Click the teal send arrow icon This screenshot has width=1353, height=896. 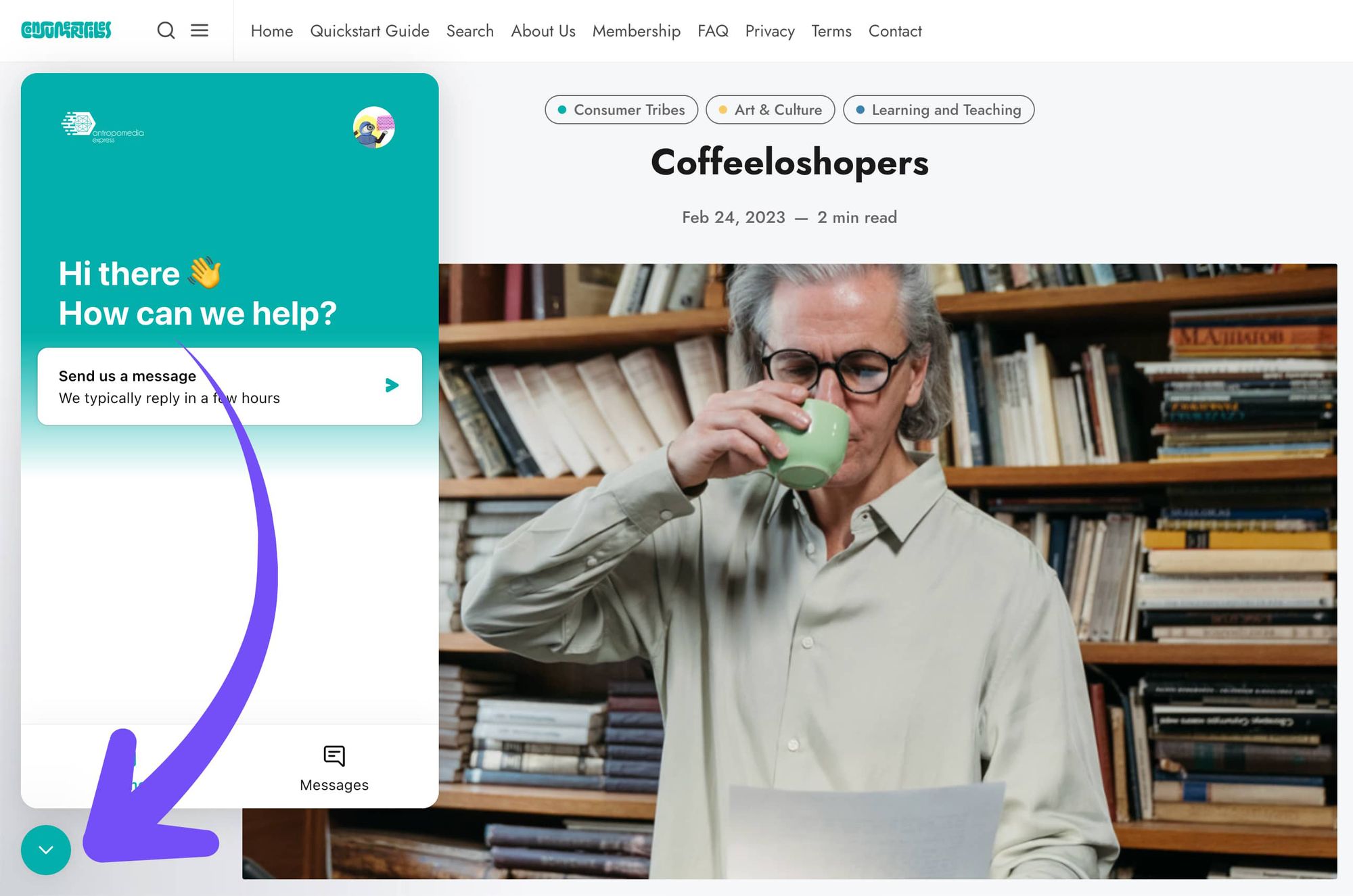click(392, 385)
